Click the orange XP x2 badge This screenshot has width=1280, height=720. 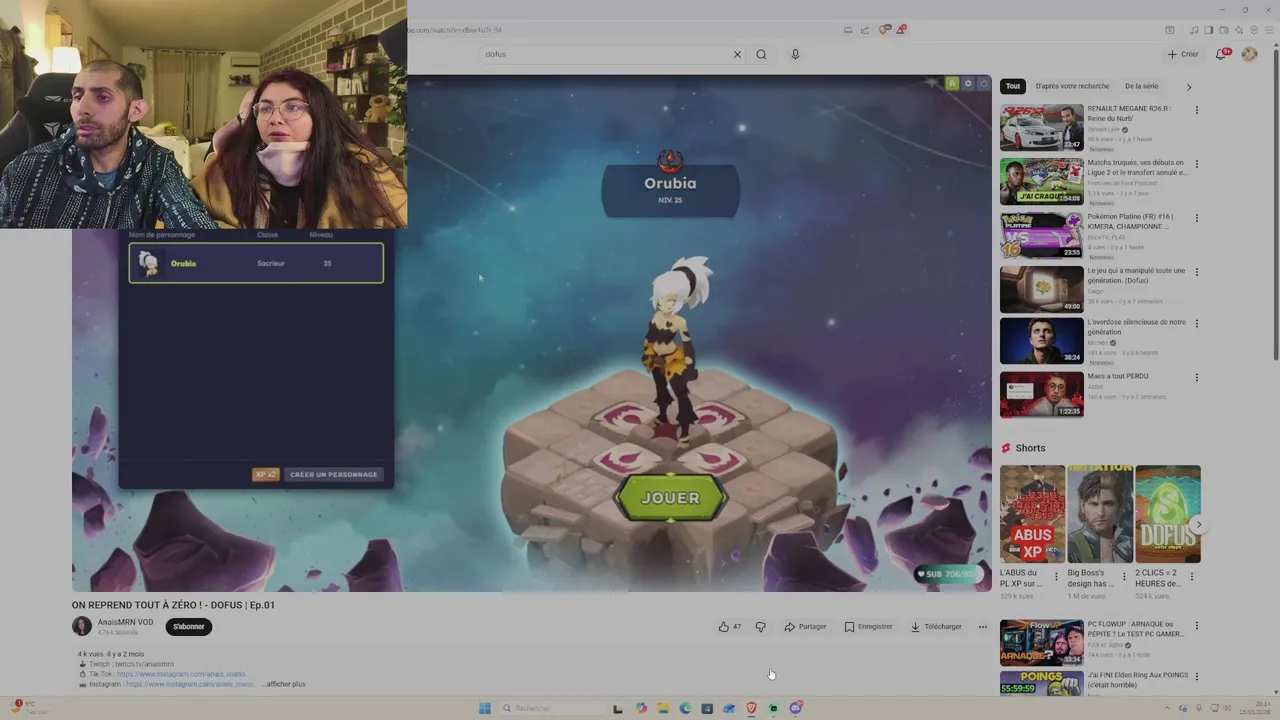tap(265, 475)
